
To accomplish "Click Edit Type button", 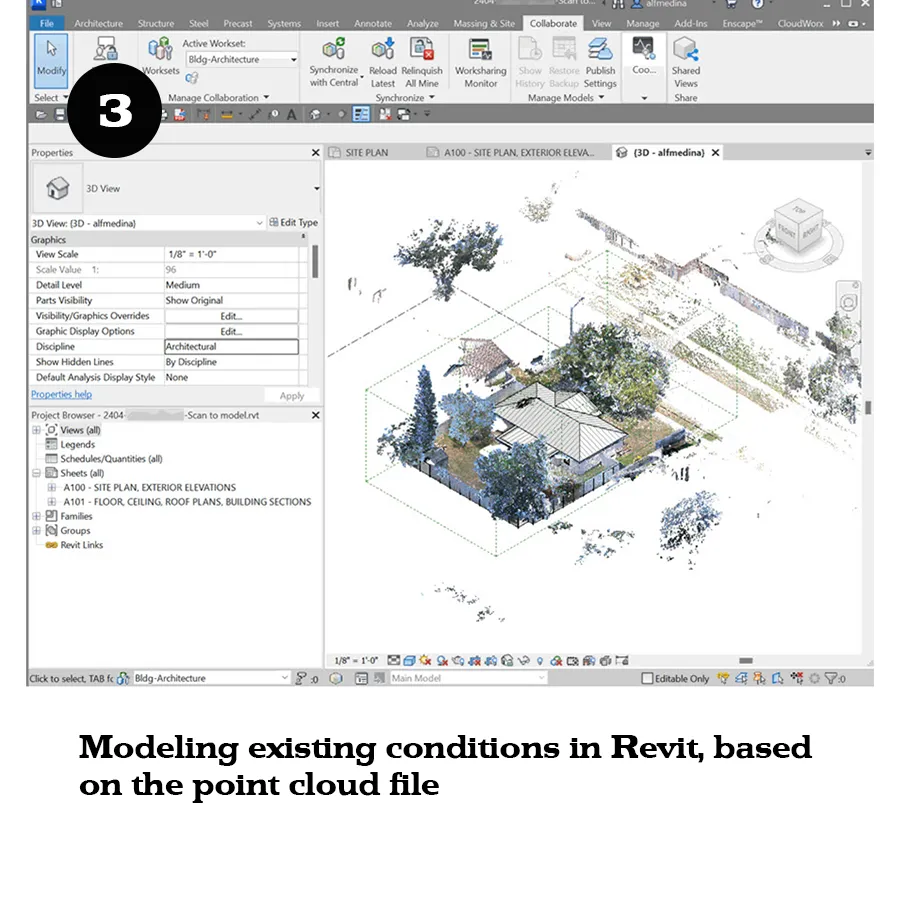I will tap(293, 223).
